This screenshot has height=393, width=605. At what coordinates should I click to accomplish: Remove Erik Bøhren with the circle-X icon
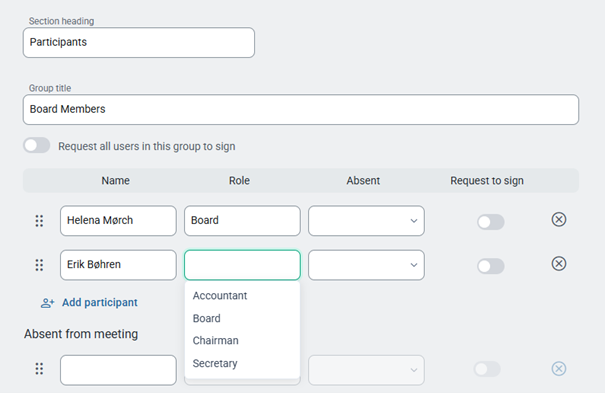coord(558,264)
